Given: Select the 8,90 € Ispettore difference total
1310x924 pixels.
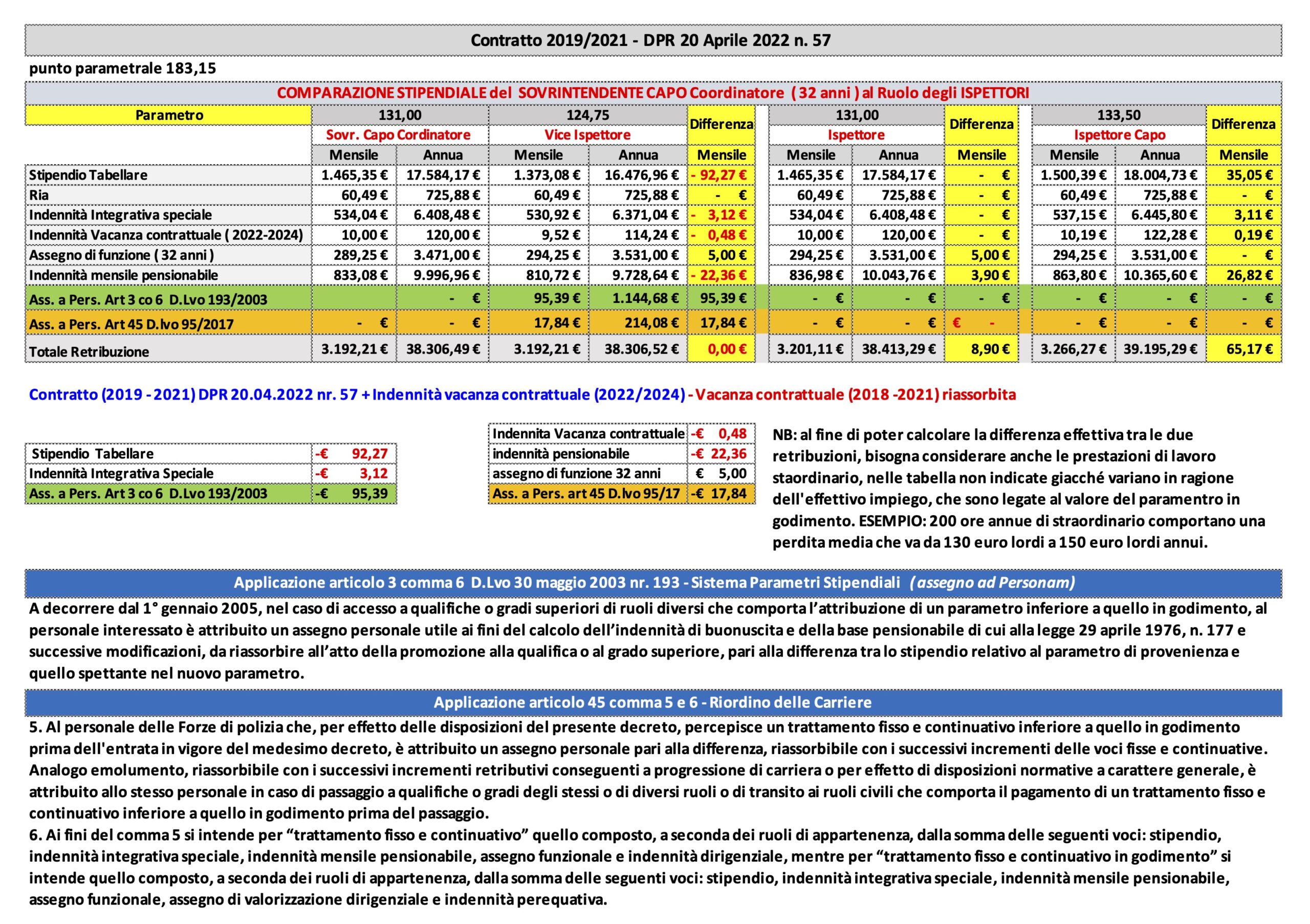Looking at the screenshot, I should click(981, 349).
